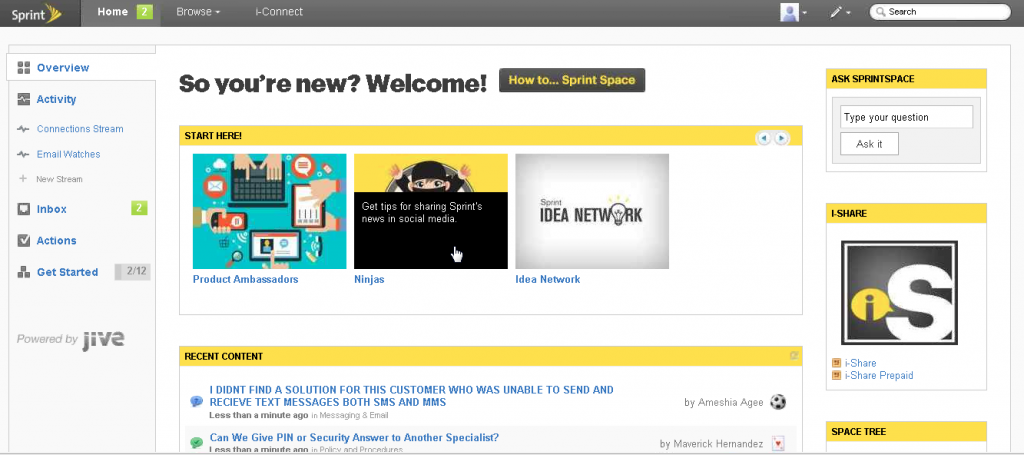Open the Inbox in the sidebar

pos(51,209)
